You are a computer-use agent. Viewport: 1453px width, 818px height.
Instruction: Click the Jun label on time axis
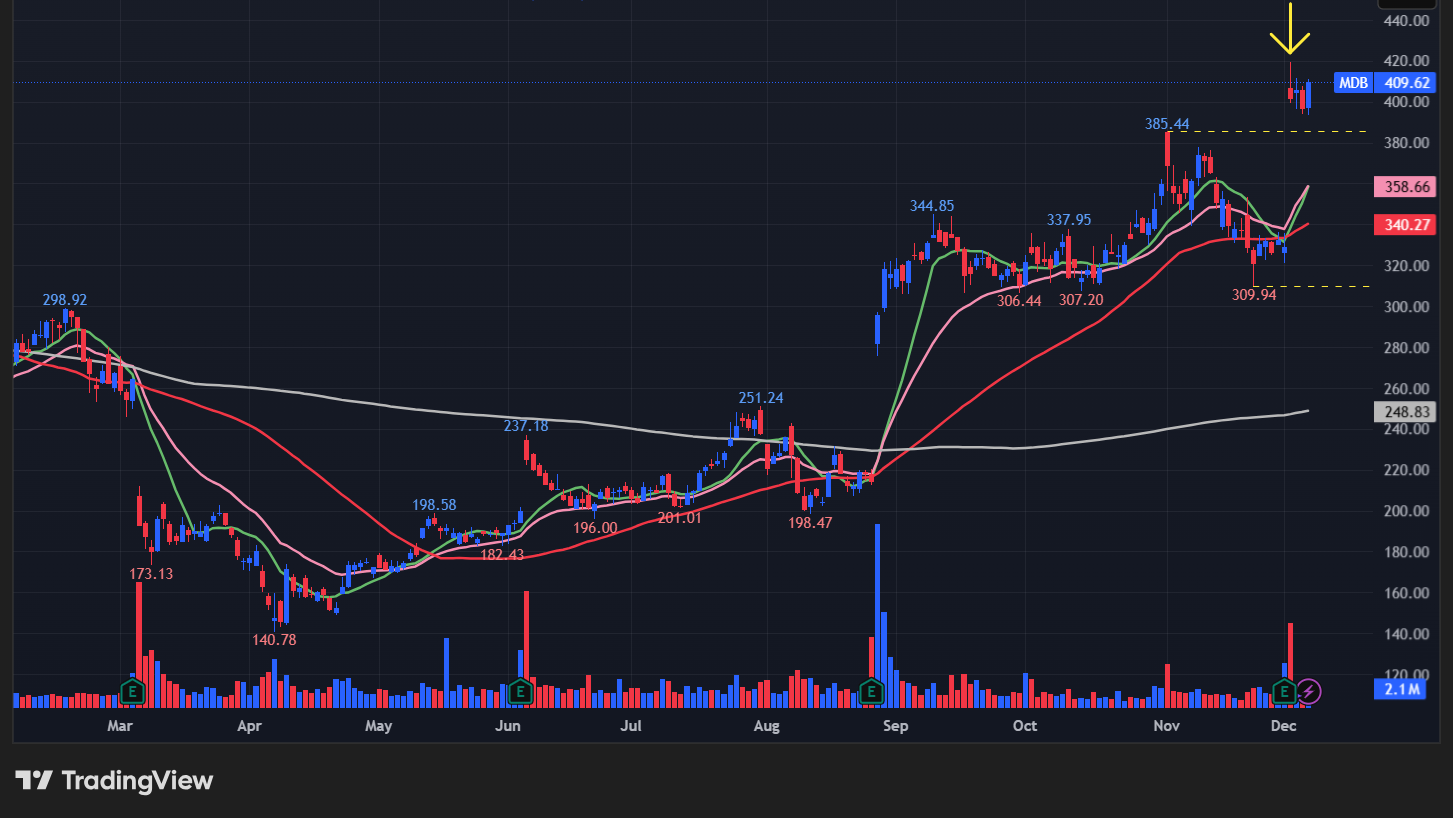(509, 725)
